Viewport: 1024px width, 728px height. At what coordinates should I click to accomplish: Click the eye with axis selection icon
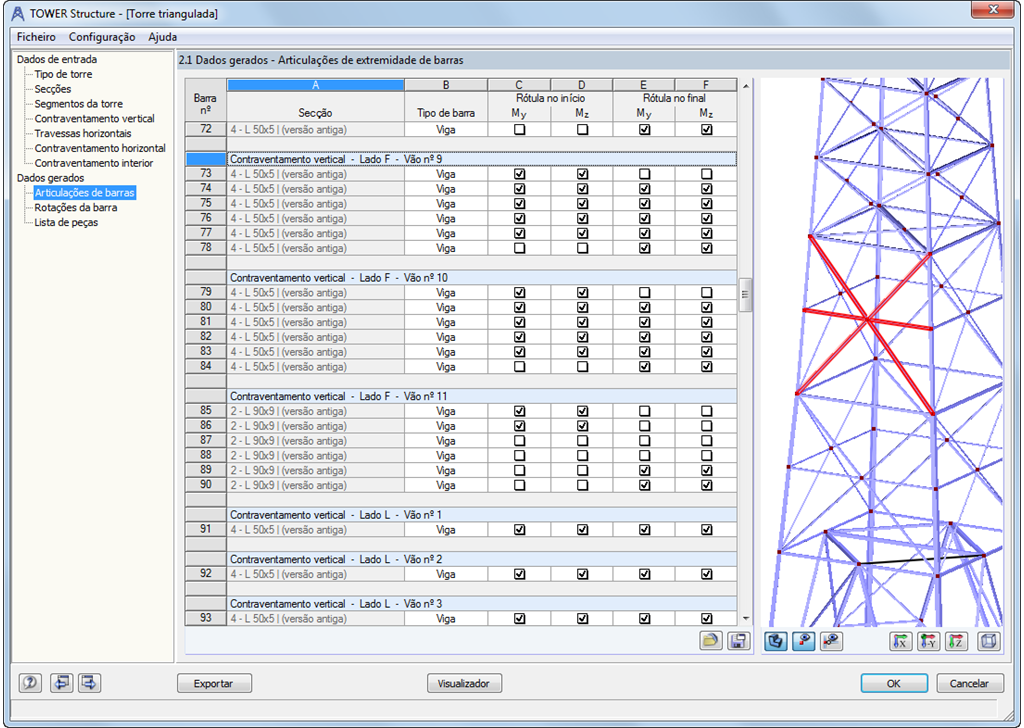831,641
